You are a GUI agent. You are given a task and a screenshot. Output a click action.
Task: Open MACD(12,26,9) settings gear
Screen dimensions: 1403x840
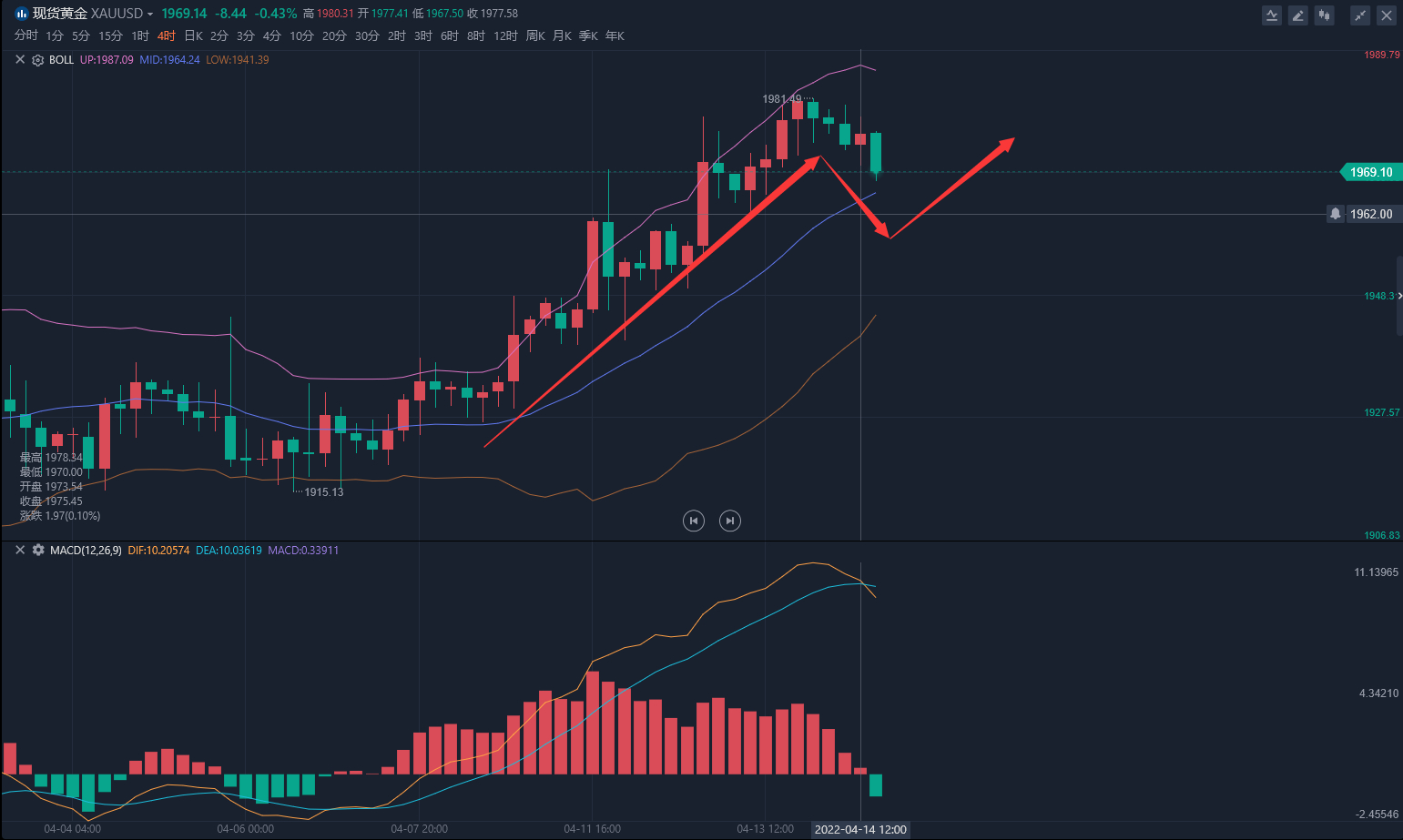tap(38, 551)
